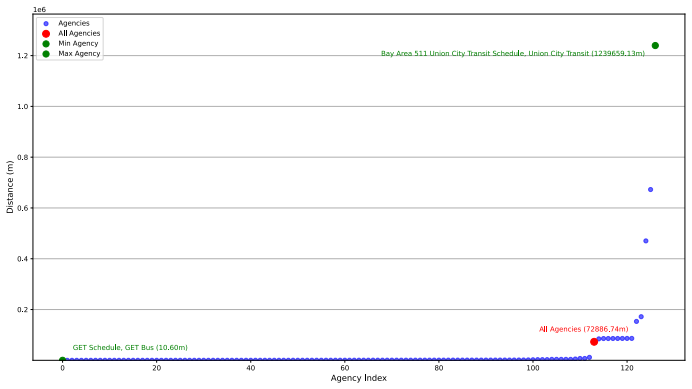Click the Union City Transit annotation label
Viewport: 692px width, 389px height.
coord(513,53)
